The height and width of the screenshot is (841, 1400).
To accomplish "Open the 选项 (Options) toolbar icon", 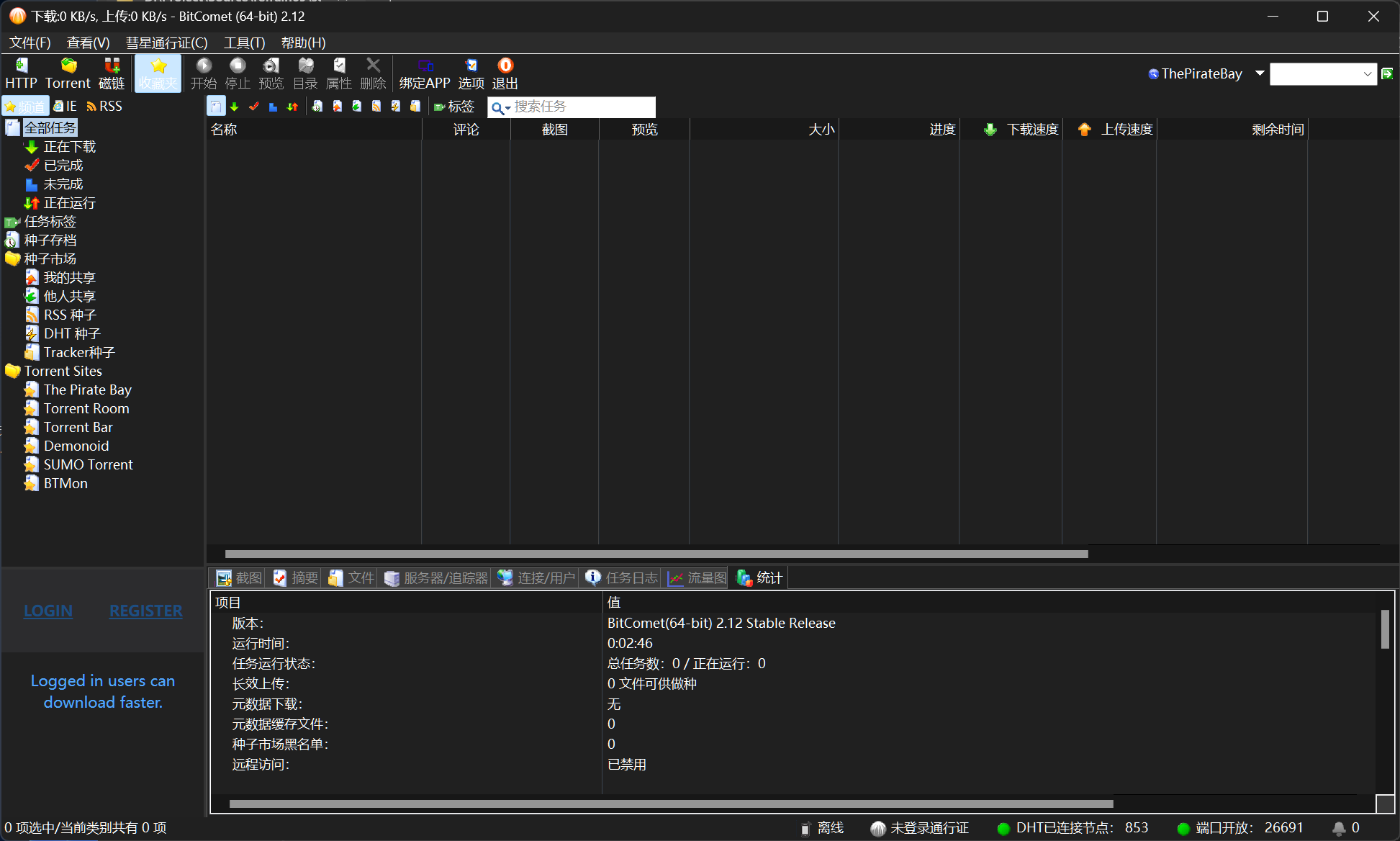I will 471,73.
